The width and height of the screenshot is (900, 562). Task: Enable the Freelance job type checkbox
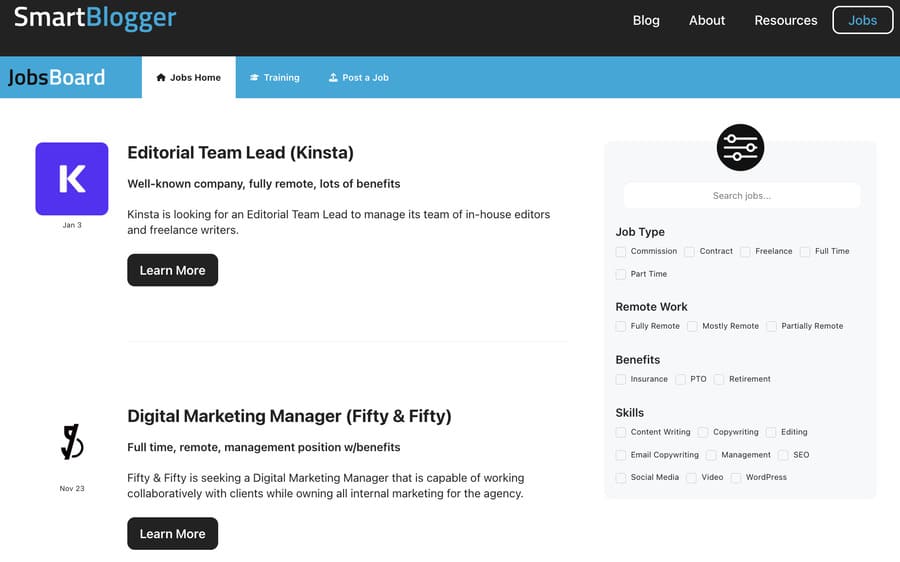(745, 252)
